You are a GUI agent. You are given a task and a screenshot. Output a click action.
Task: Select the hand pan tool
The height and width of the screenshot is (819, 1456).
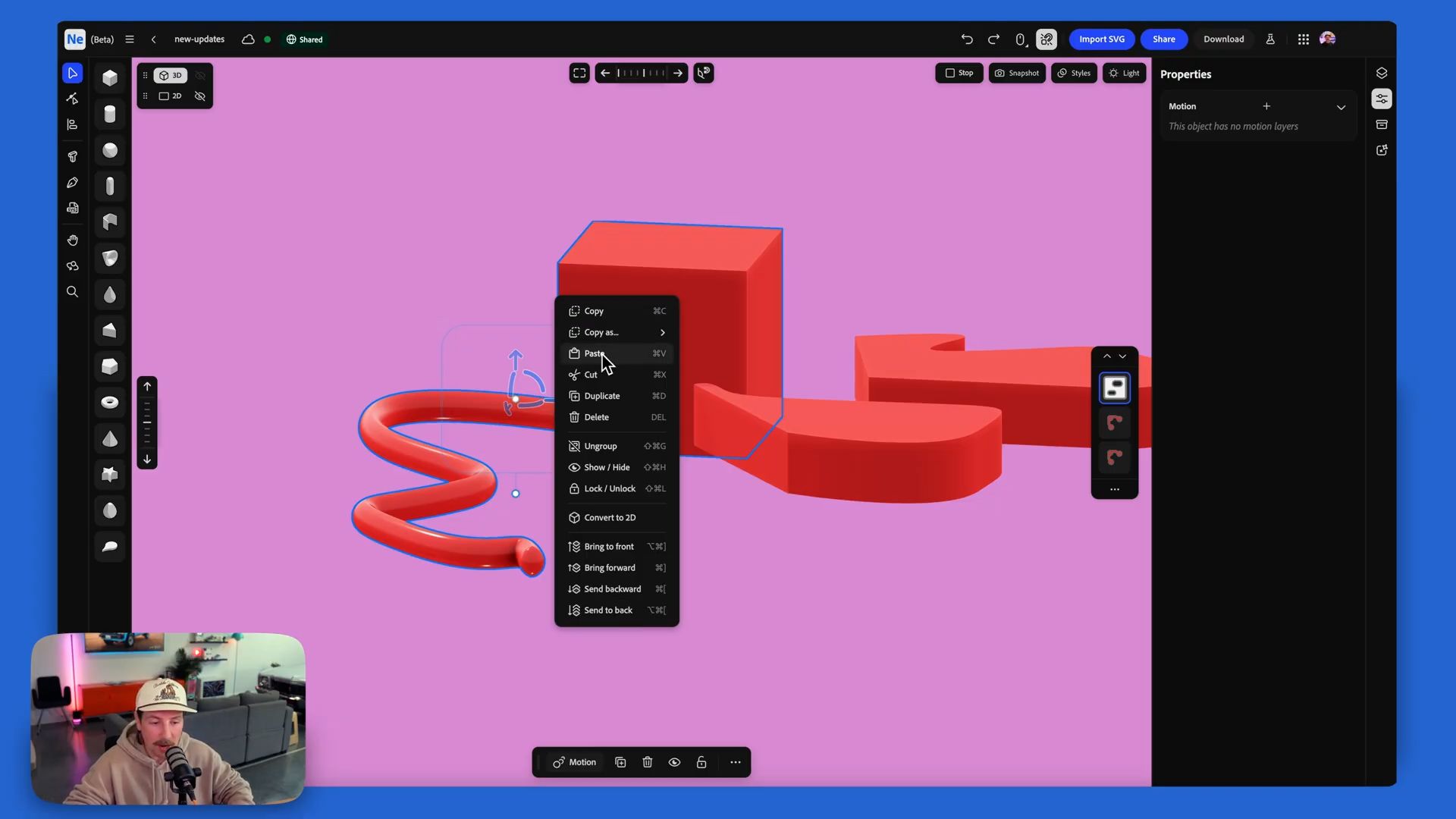pos(73,240)
